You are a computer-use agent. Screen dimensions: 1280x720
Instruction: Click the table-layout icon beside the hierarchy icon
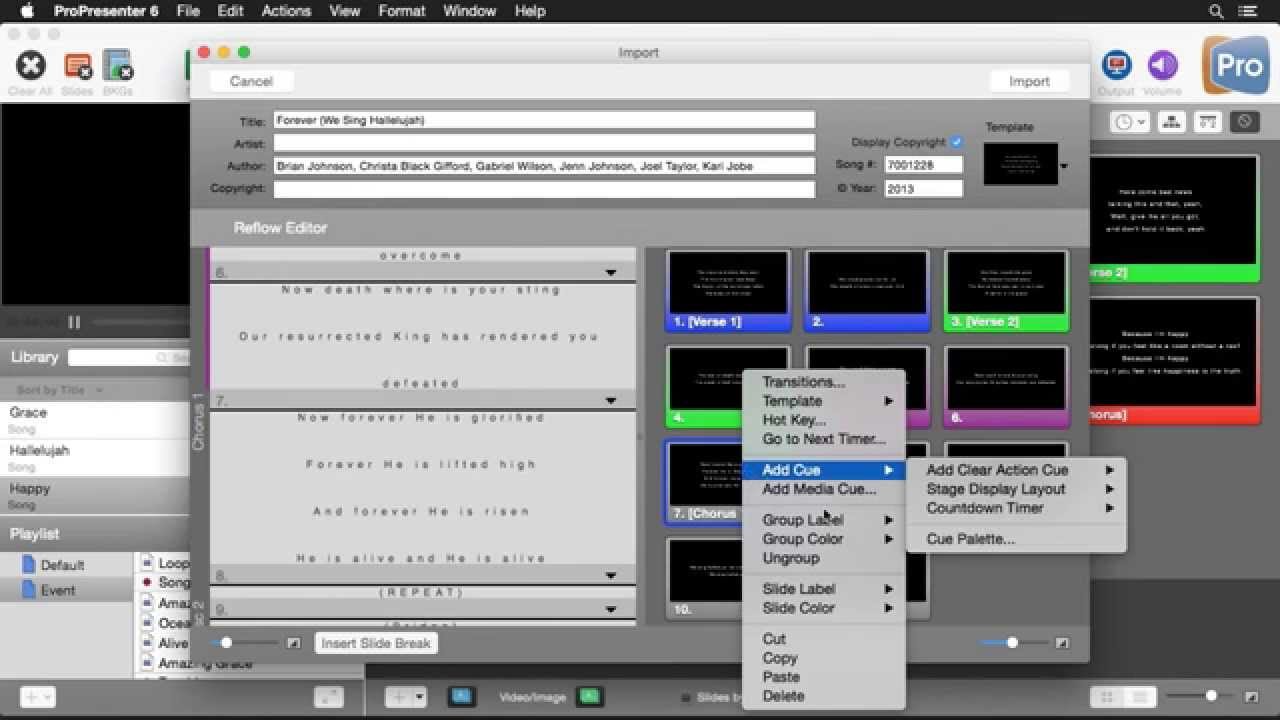(1208, 122)
